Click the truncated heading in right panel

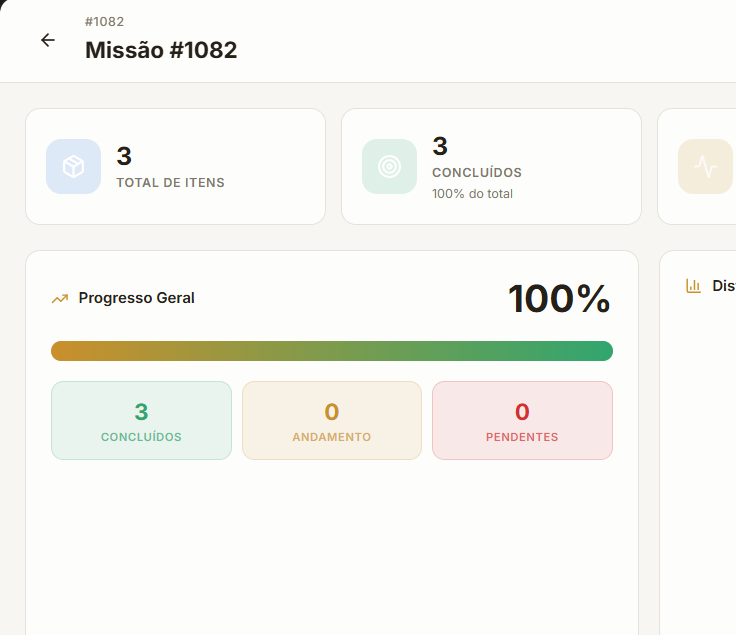(x=723, y=286)
